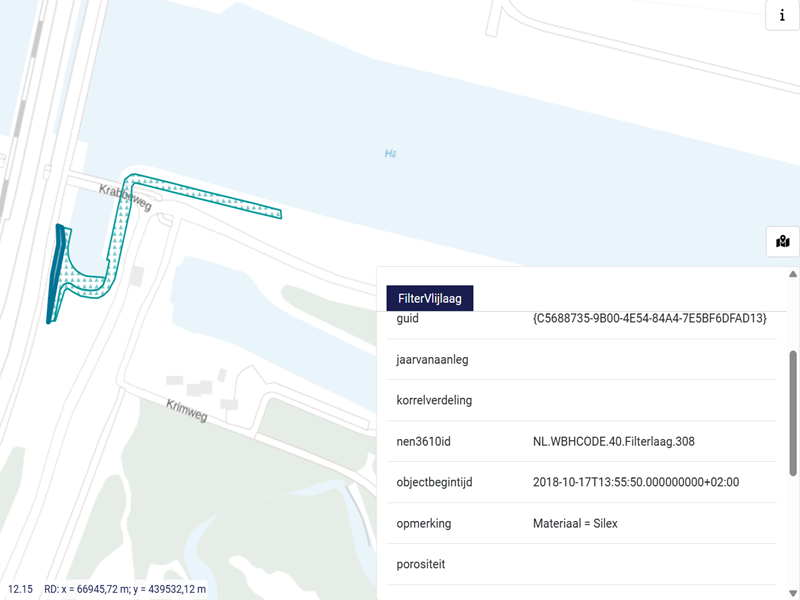Click the jaarvanaanleg row
The width and height of the screenshot is (800, 600).
point(434,359)
